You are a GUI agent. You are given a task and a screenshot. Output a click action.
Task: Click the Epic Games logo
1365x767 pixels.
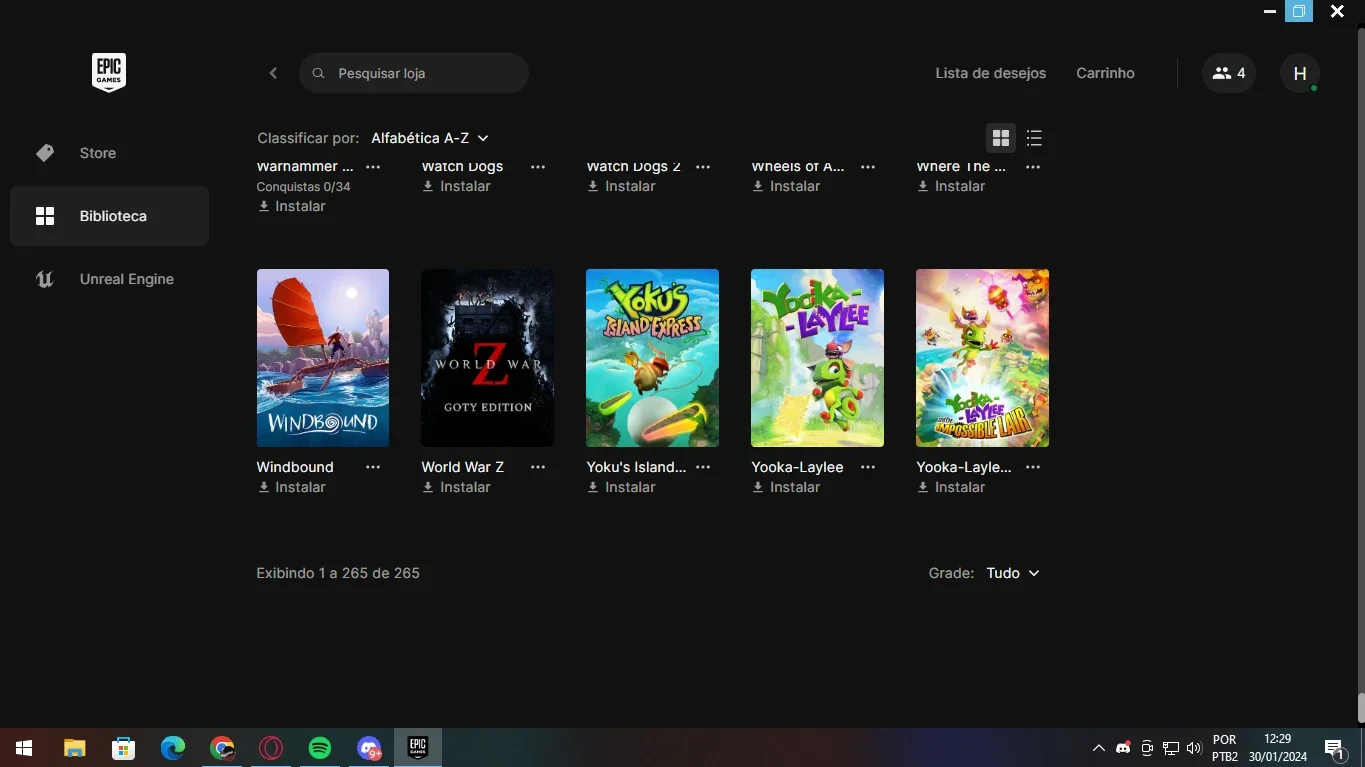click(x=109, y=73)
